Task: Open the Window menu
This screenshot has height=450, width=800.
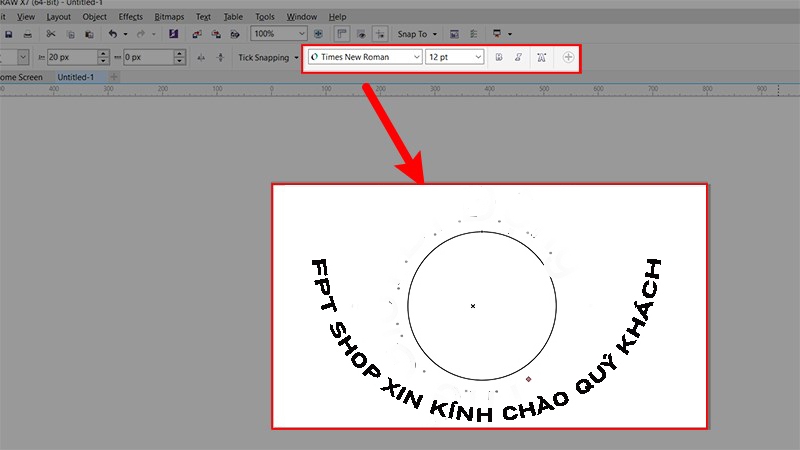Action: click(302, 17)
